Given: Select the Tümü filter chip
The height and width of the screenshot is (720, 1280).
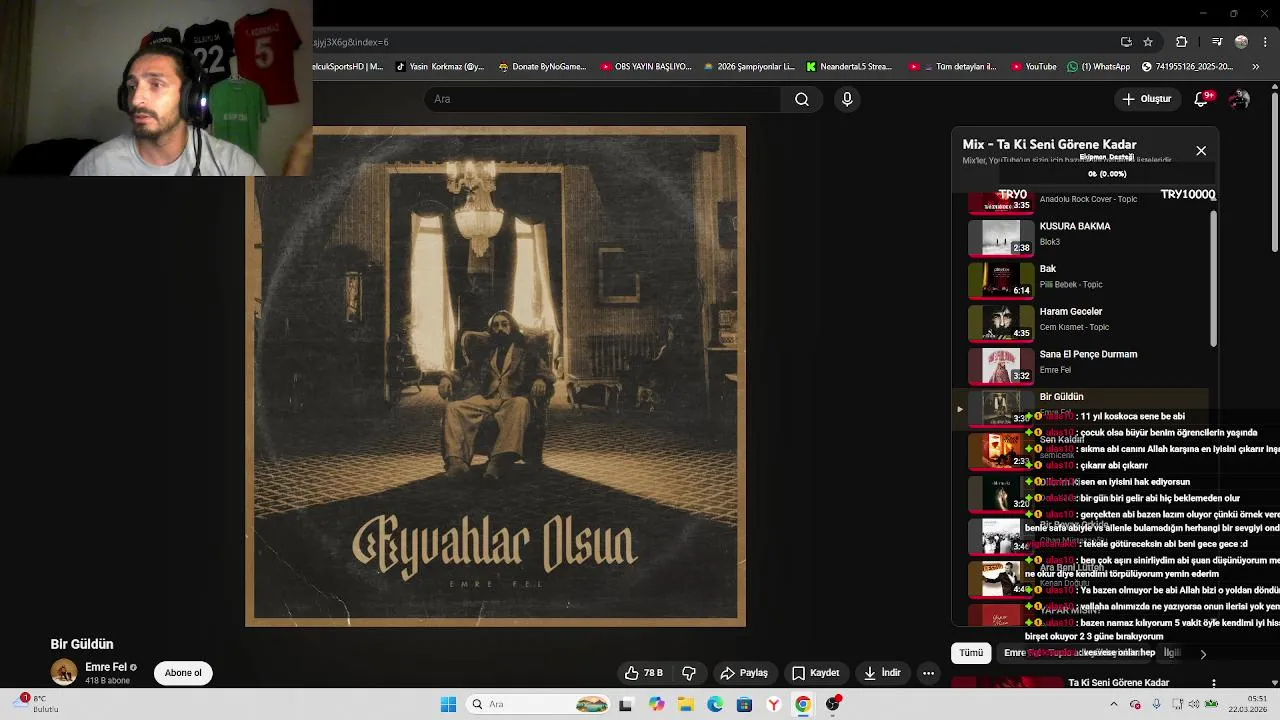Looking at the screenshot, I should [x=971, y=653].
